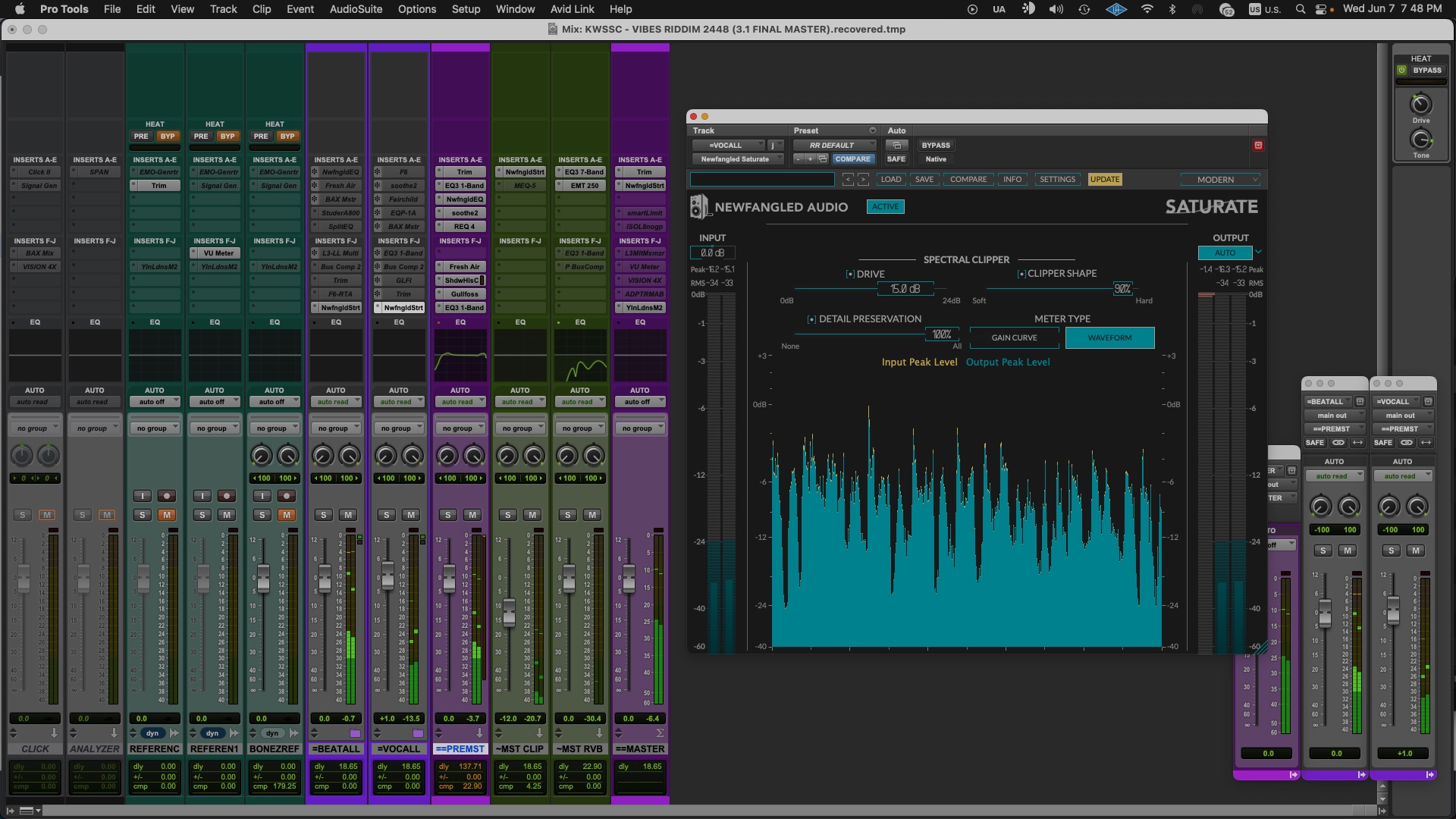The height and width of the screenshot is (819, 1456).
Task: Open the Pro Tools plugin target button
Action: (1258, 145)
